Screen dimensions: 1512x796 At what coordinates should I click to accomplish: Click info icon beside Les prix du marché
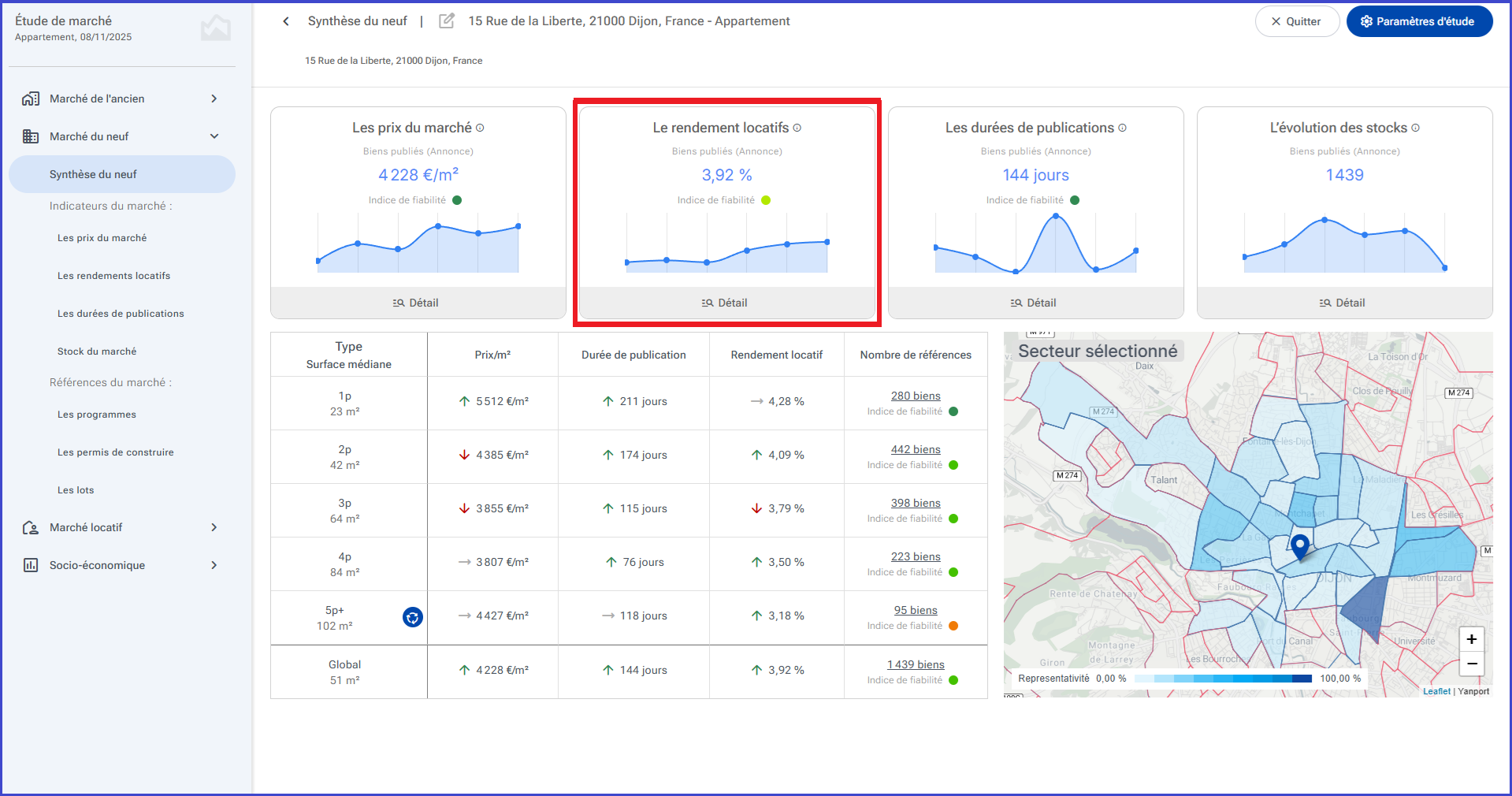click(x=480, y=128)
